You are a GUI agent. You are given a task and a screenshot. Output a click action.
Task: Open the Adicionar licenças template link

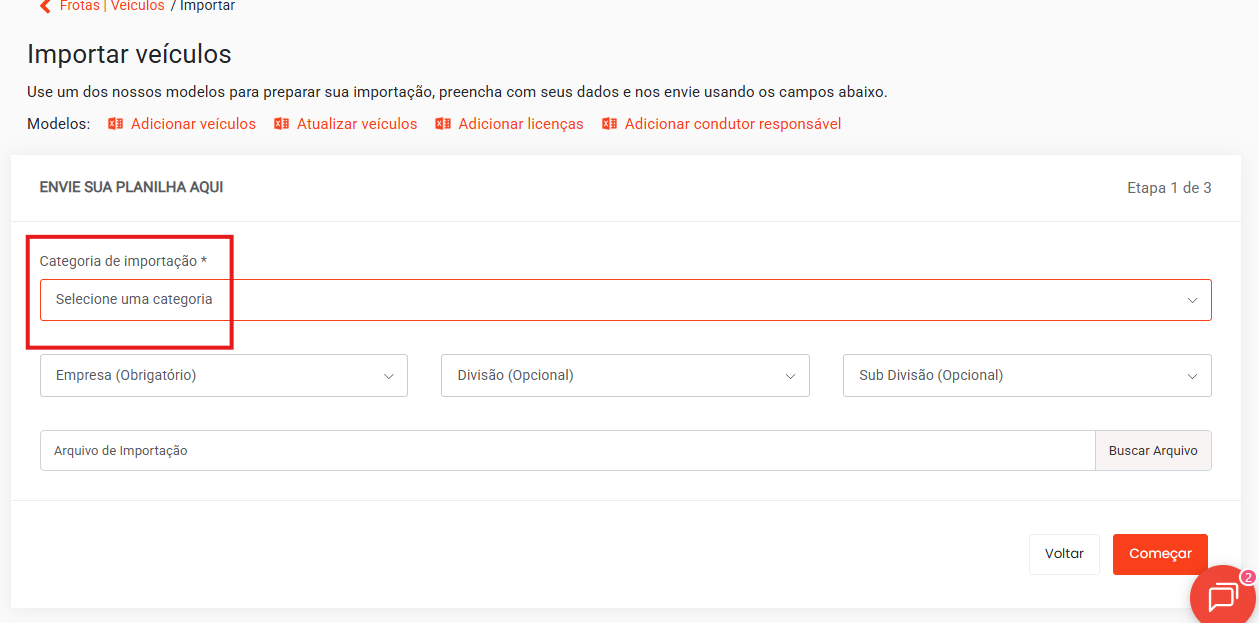click(x=521, y=124)
